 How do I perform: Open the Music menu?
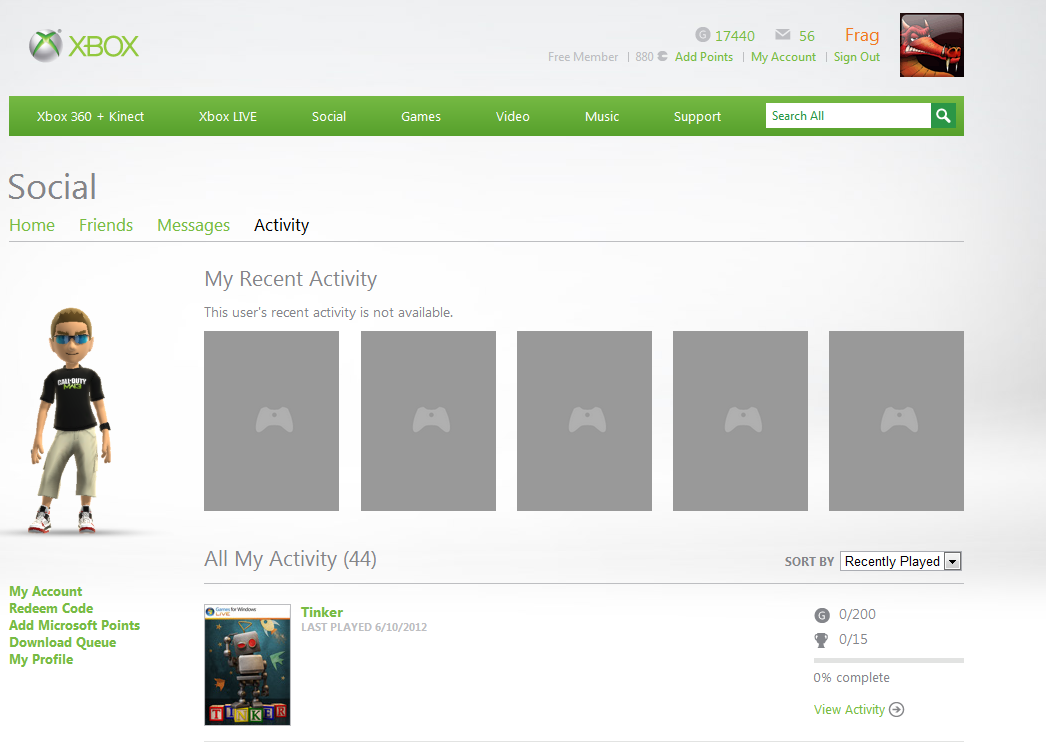(x=602, y=116)
